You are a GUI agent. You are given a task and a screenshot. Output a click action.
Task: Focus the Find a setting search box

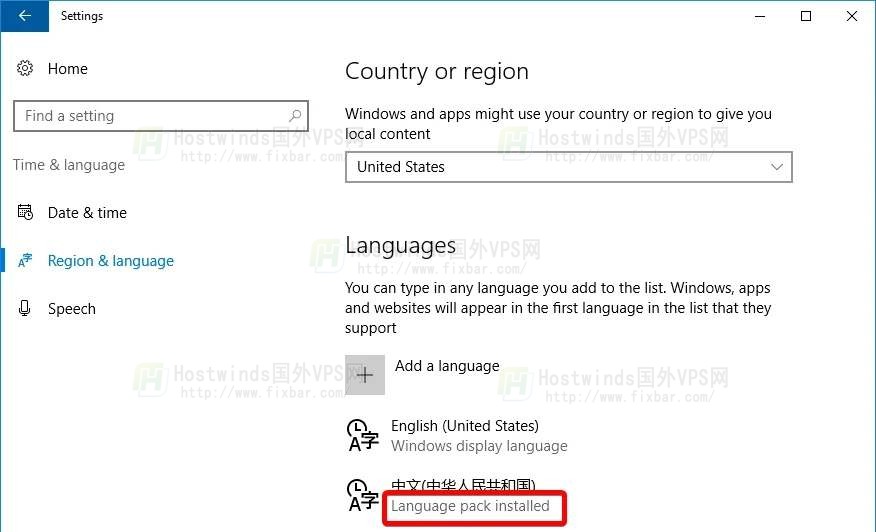pyautogui.click(x=161, y=116)
